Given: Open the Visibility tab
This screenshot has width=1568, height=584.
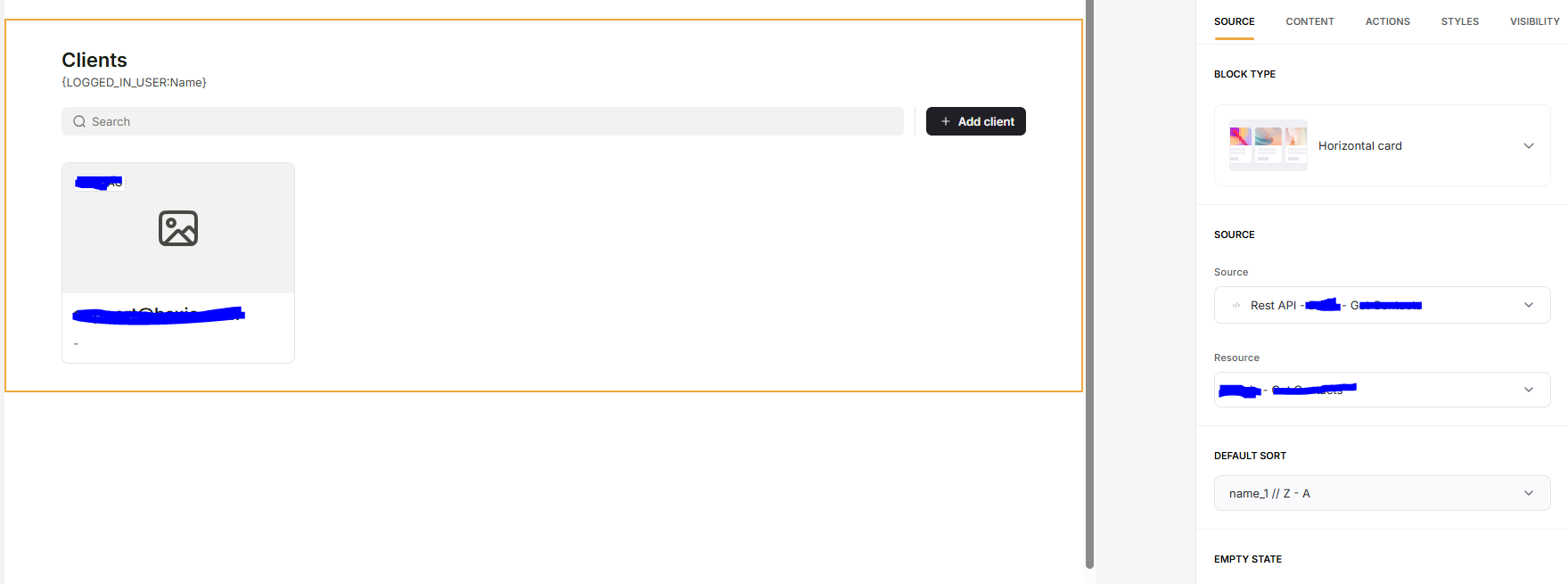Looking at the screenshot, I should [1534, 21].
